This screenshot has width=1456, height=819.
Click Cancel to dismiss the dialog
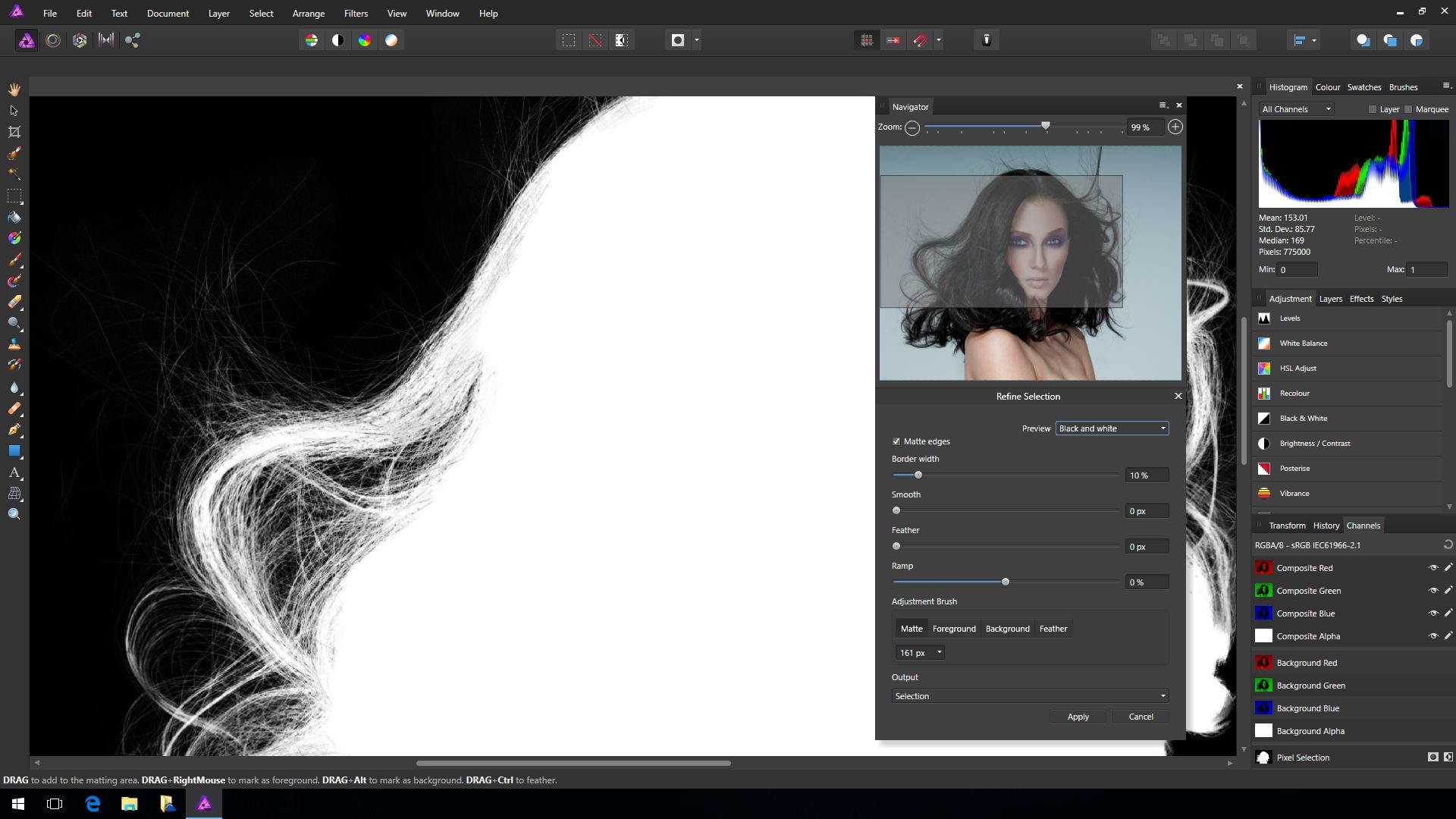1141,716
